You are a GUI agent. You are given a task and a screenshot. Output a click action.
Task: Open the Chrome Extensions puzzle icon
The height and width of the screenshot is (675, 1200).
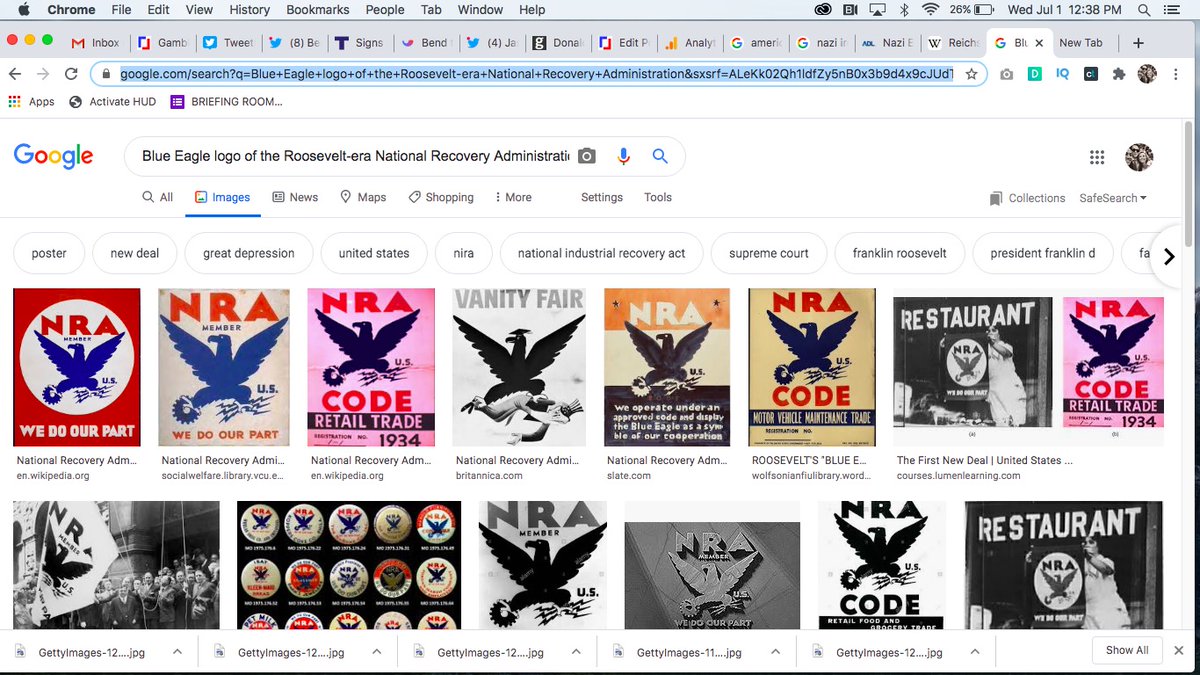point(1120,74)
